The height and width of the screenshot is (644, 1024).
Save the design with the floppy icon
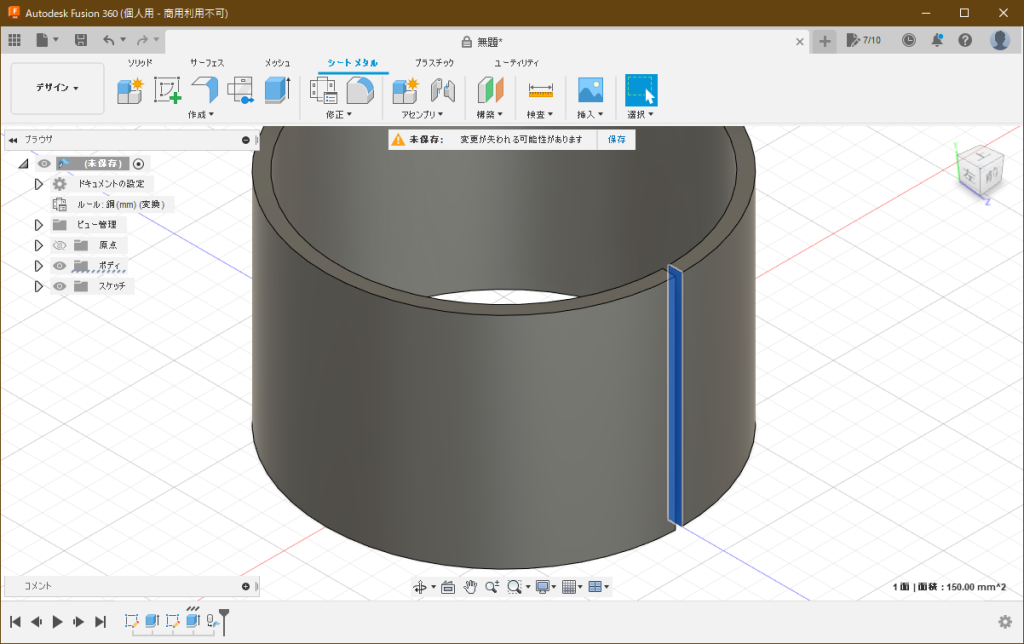[81, 40]
